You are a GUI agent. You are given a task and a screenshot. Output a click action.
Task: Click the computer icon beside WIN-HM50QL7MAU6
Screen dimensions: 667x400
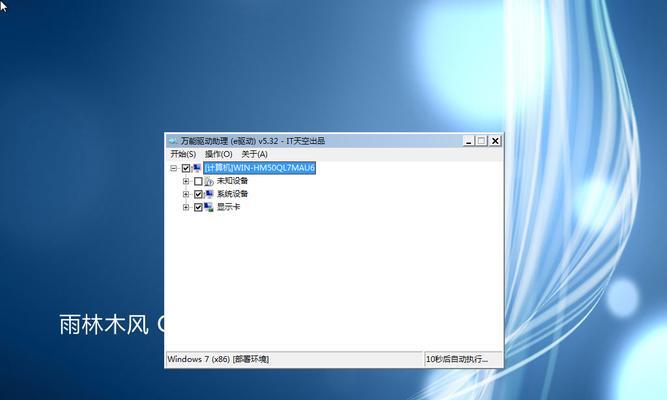(x=197, y=168)
